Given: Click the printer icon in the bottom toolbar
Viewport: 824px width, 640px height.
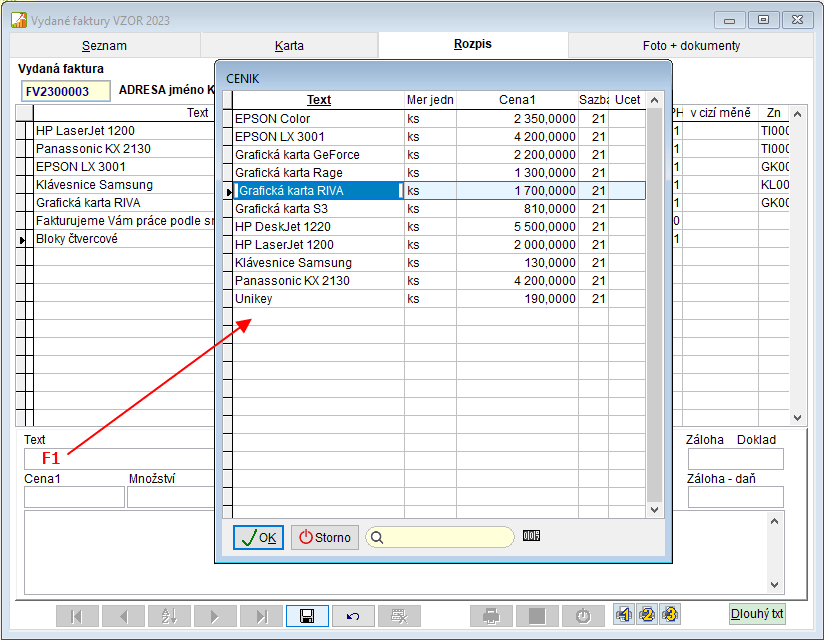Looking at the screenshot, I should (x=491, y=616).
